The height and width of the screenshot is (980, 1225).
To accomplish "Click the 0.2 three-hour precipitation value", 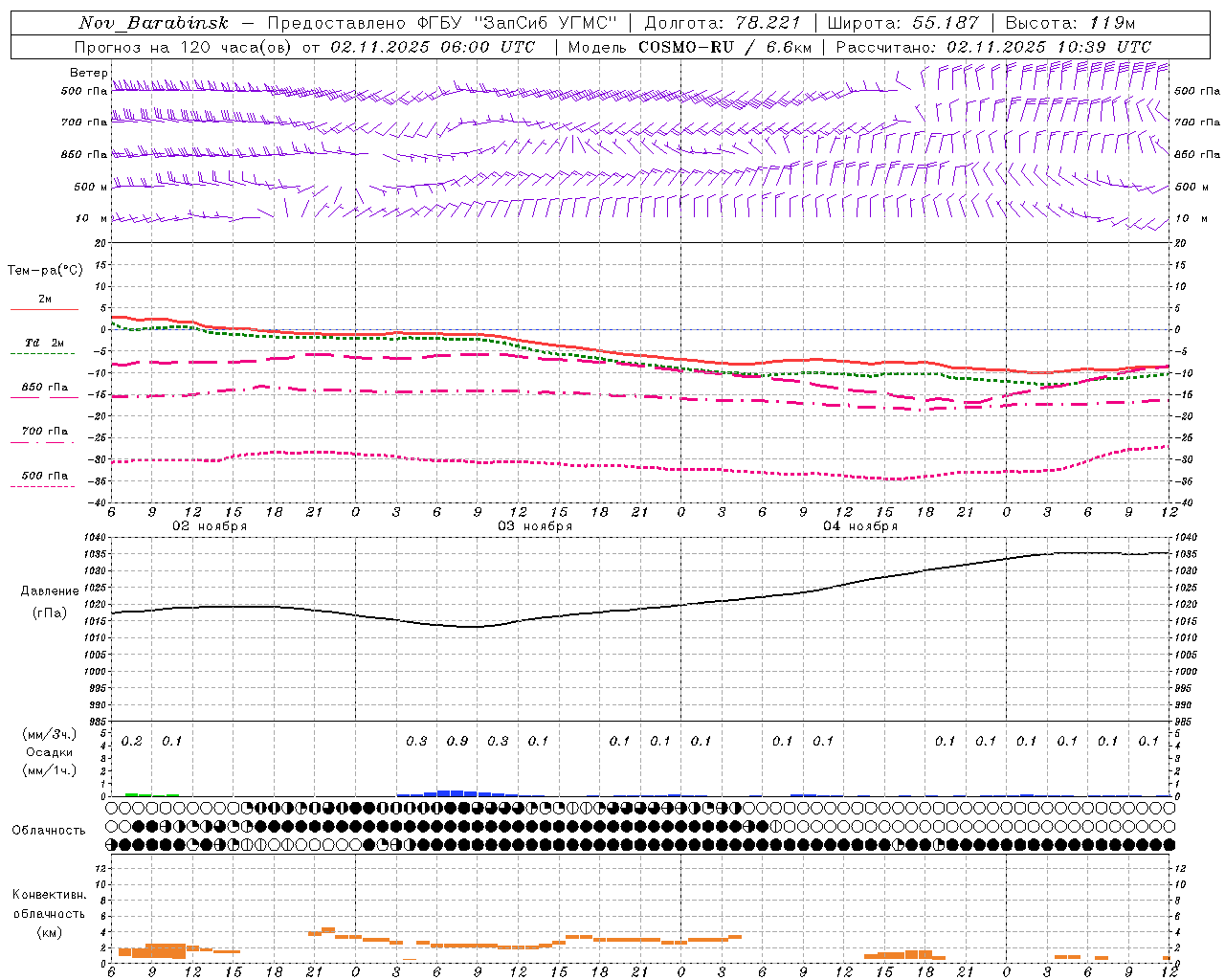I will tap(131, 742).
